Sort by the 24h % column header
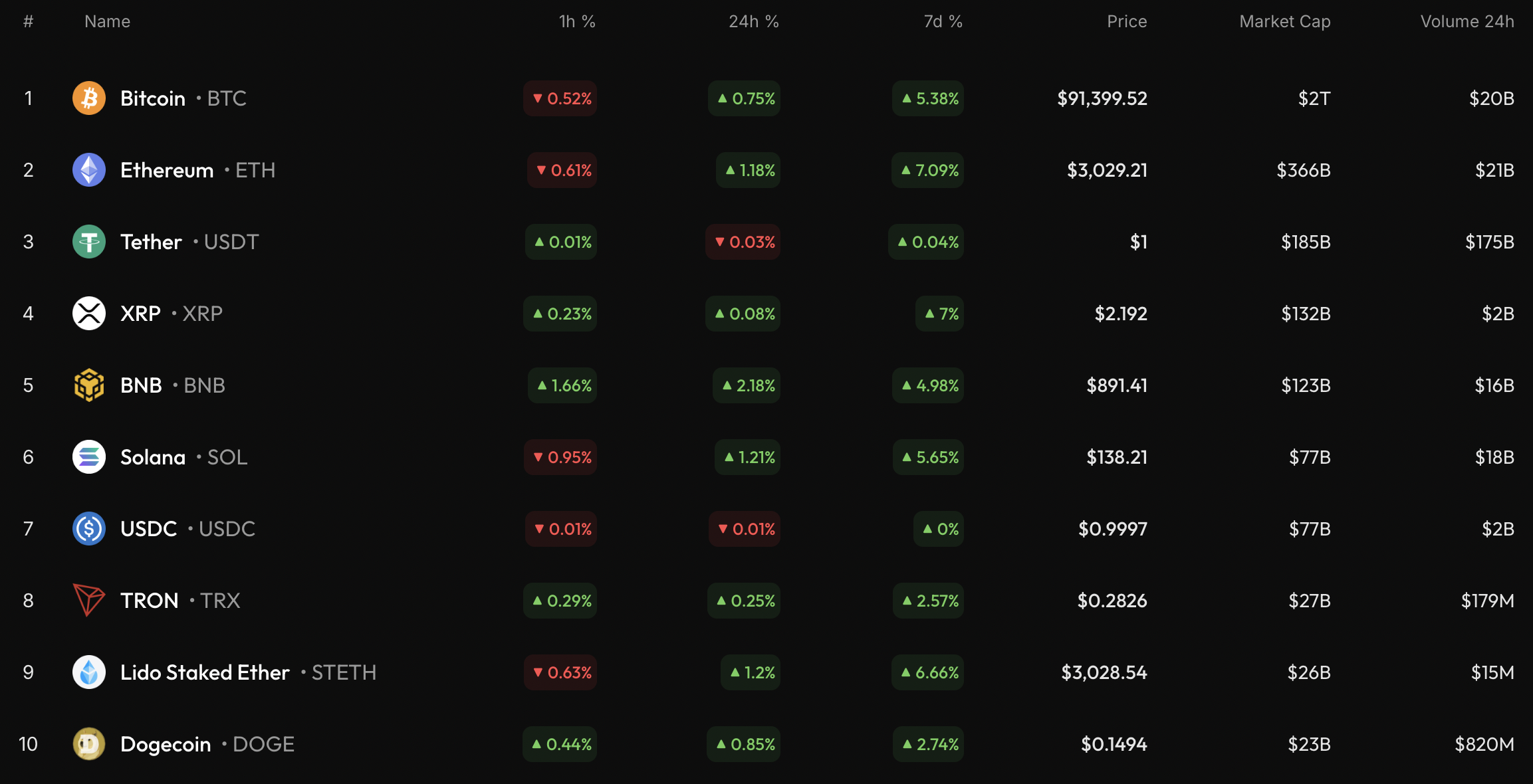Viewport: 1533px width, 784px height. [x=753, y=22]
